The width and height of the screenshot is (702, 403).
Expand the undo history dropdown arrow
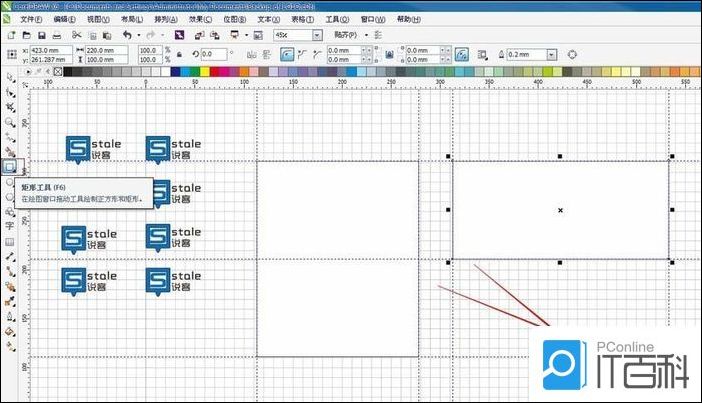(x=139, y=35)
